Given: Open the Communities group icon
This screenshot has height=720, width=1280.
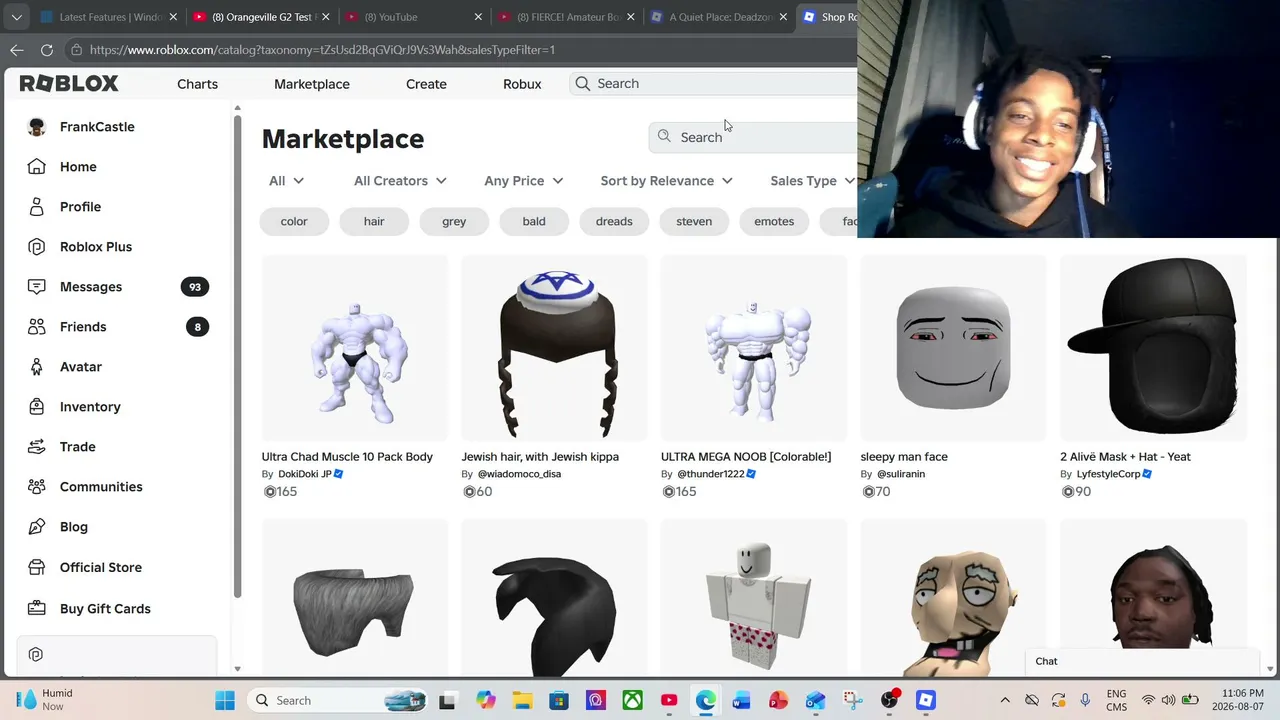Looking at the screenshot, I should click(37, 487).
